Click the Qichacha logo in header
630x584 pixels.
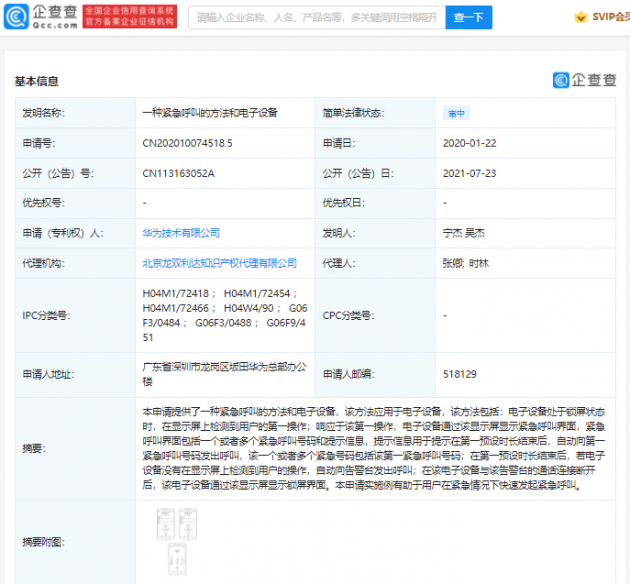tap(38, 17)
